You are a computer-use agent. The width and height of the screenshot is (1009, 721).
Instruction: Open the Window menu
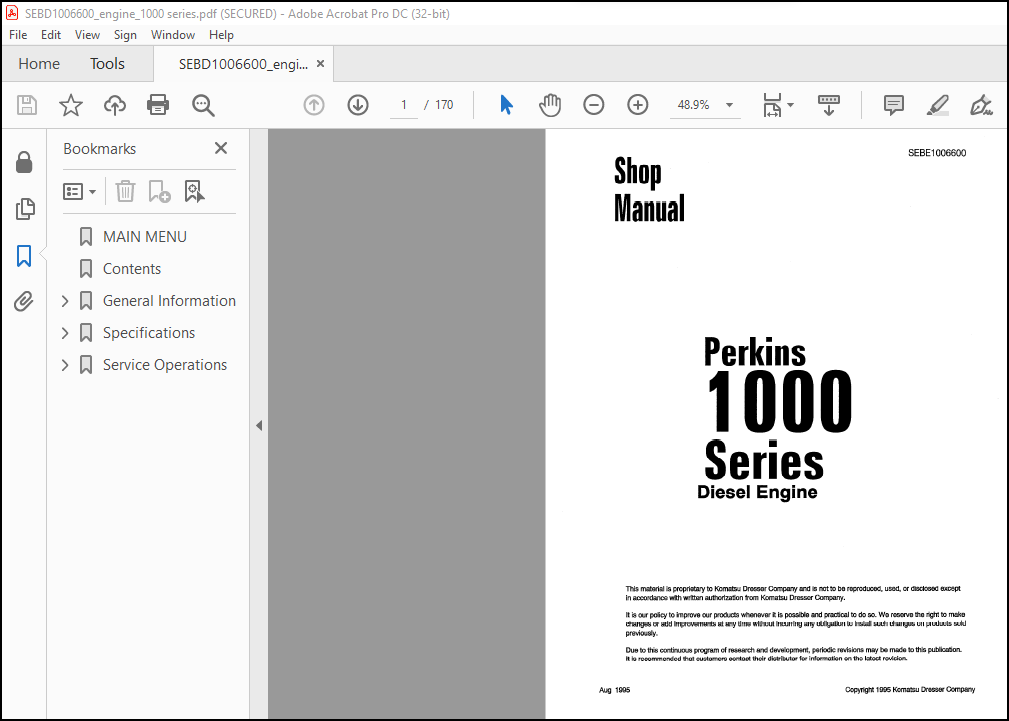click(x=172, y=35)
